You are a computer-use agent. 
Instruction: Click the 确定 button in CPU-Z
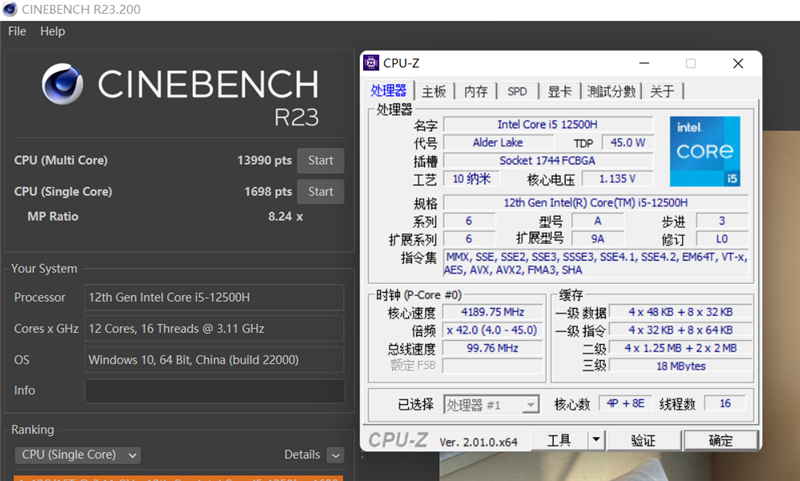720,440
